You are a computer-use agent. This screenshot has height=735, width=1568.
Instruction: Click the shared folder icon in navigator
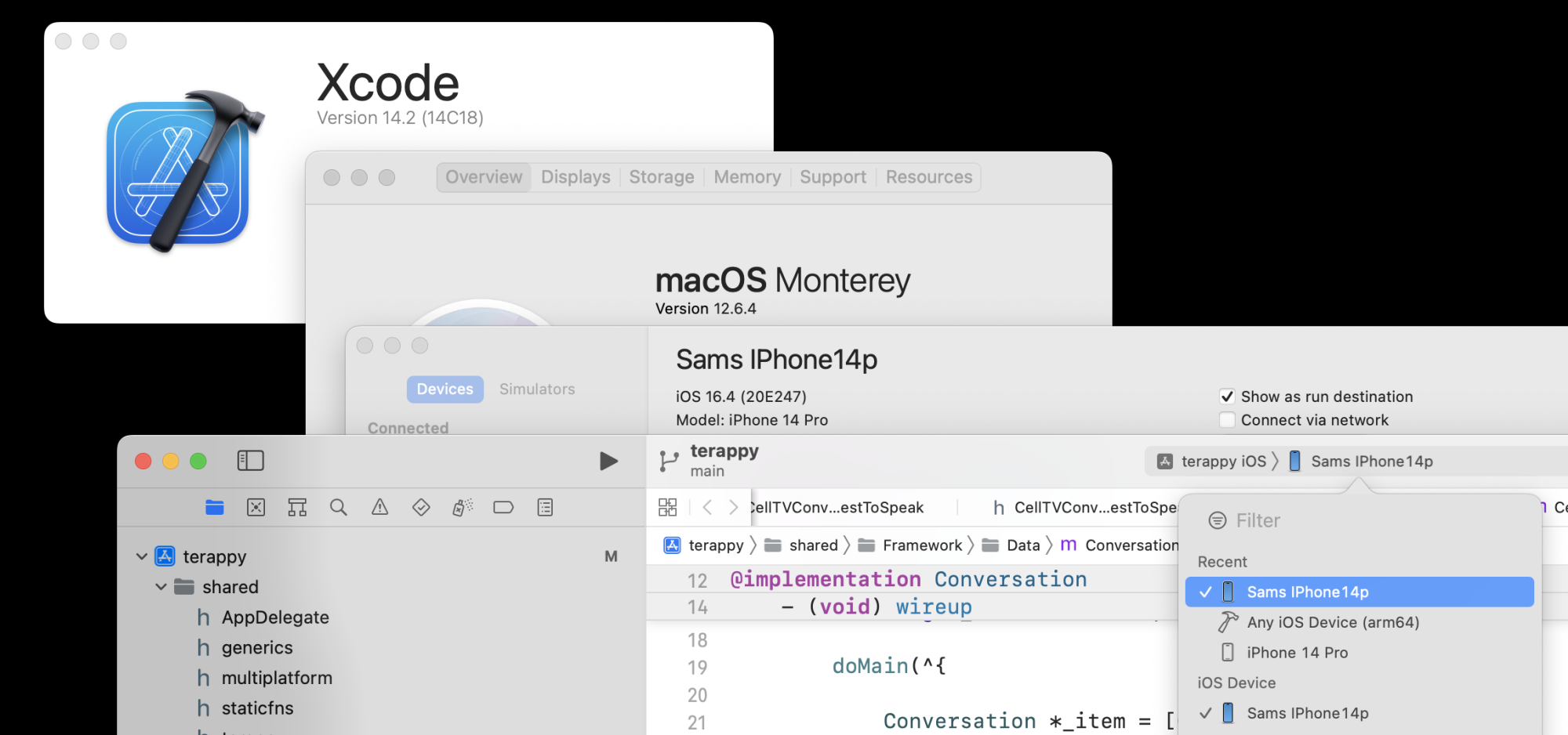[x=184, y=587]
